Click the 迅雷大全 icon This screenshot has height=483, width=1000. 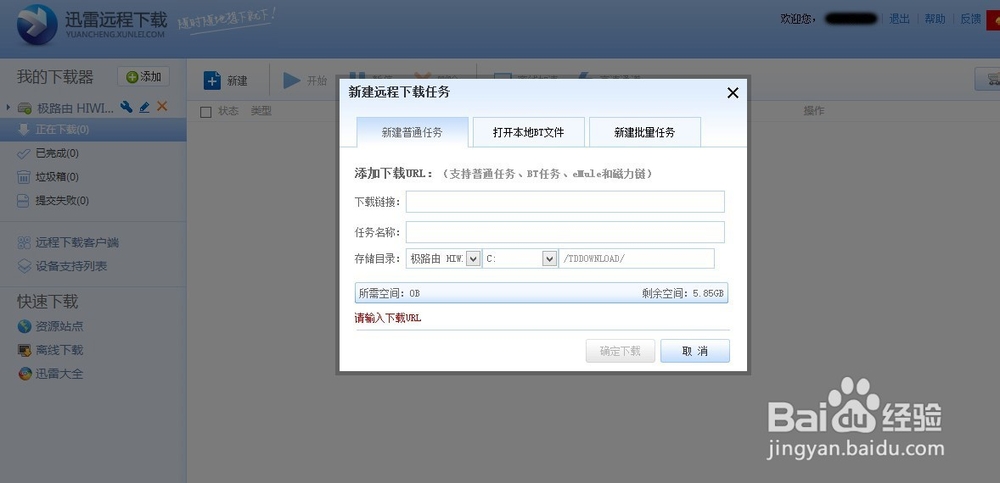click(x=24, y=374)
